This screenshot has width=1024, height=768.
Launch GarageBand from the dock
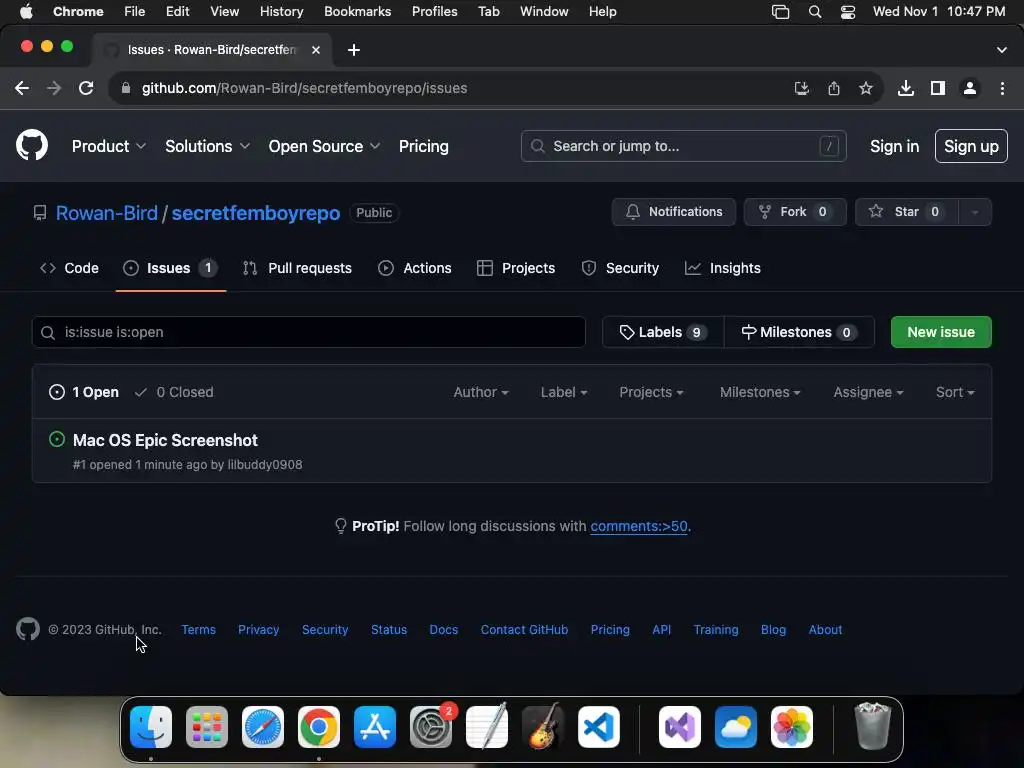coord(543,727)
